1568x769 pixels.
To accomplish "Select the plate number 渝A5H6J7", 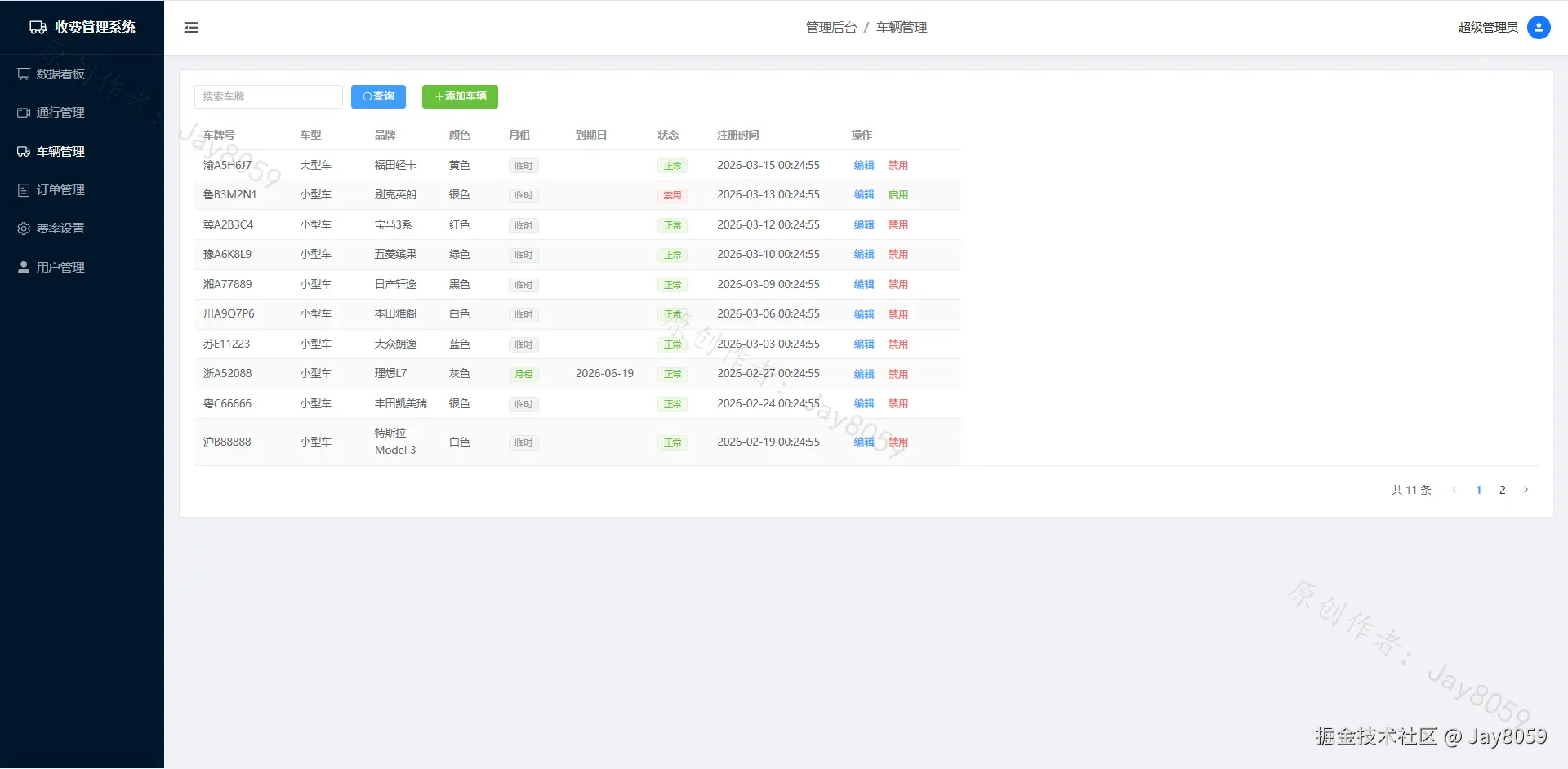I will 228,165.
